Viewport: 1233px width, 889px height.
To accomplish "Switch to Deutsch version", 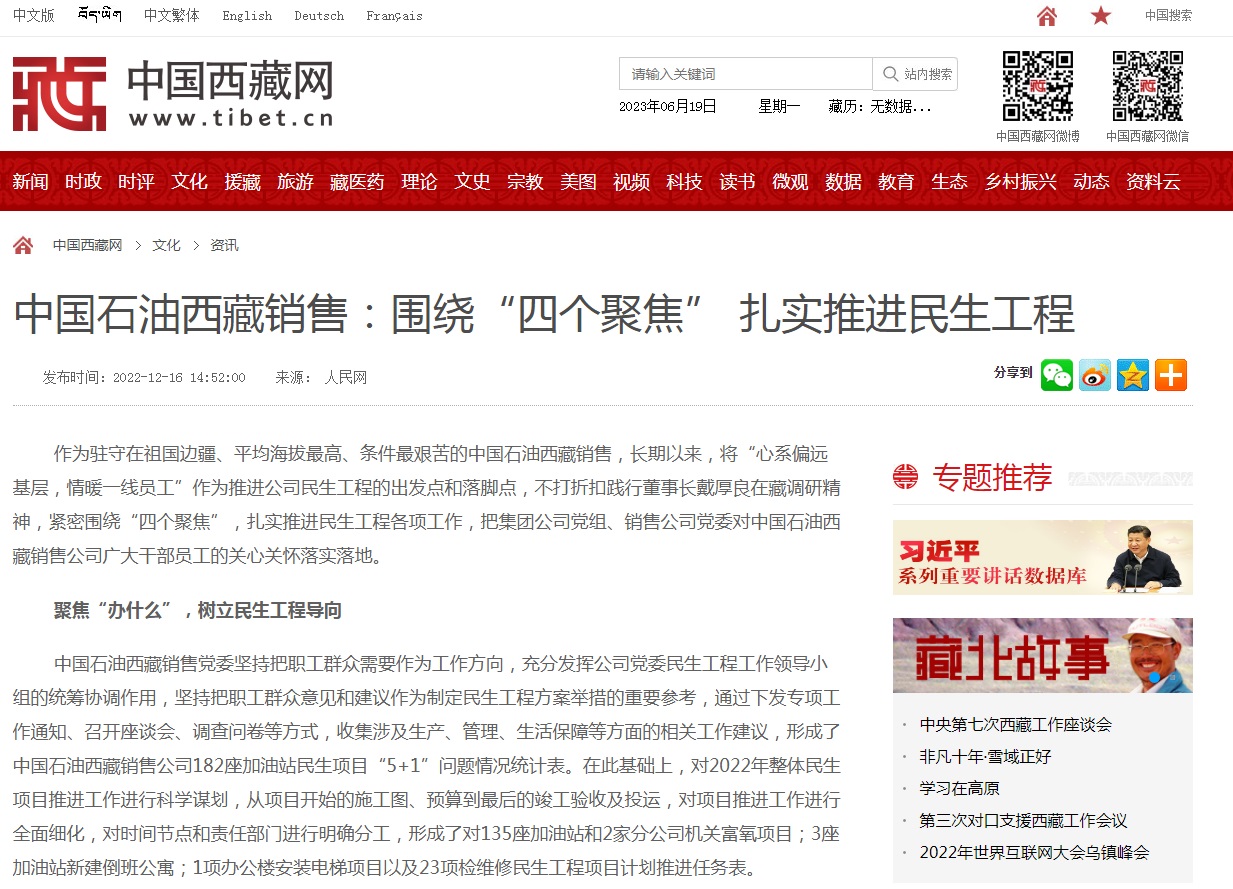I will coord(319,16).
